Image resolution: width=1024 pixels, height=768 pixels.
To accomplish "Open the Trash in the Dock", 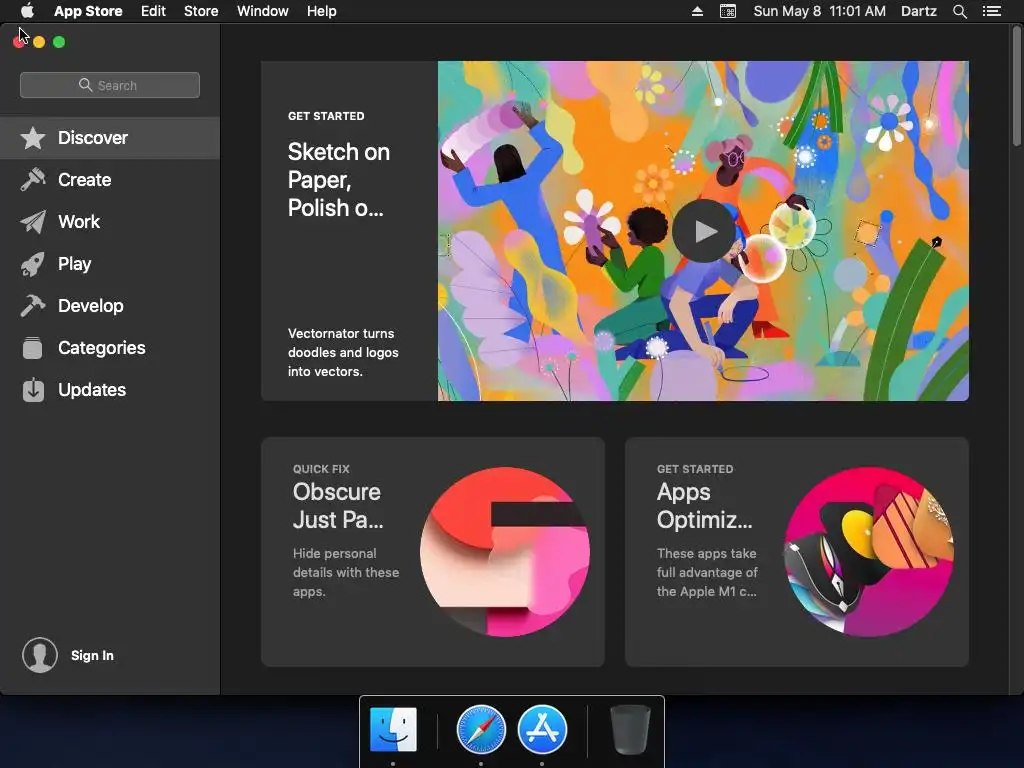I will 630,729.
